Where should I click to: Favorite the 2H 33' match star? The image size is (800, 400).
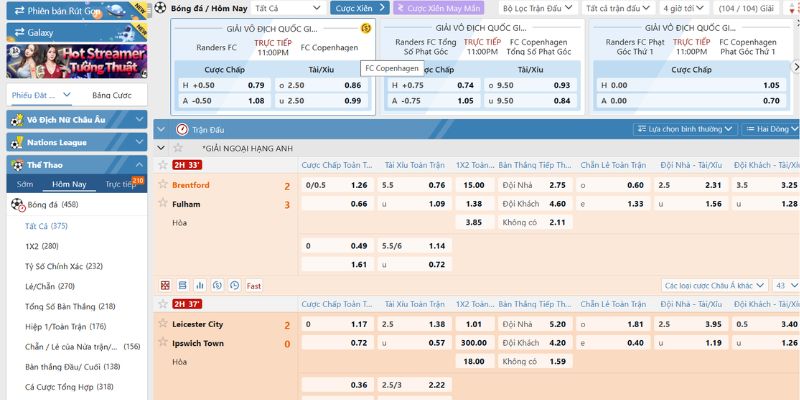(x=163, y=165)
